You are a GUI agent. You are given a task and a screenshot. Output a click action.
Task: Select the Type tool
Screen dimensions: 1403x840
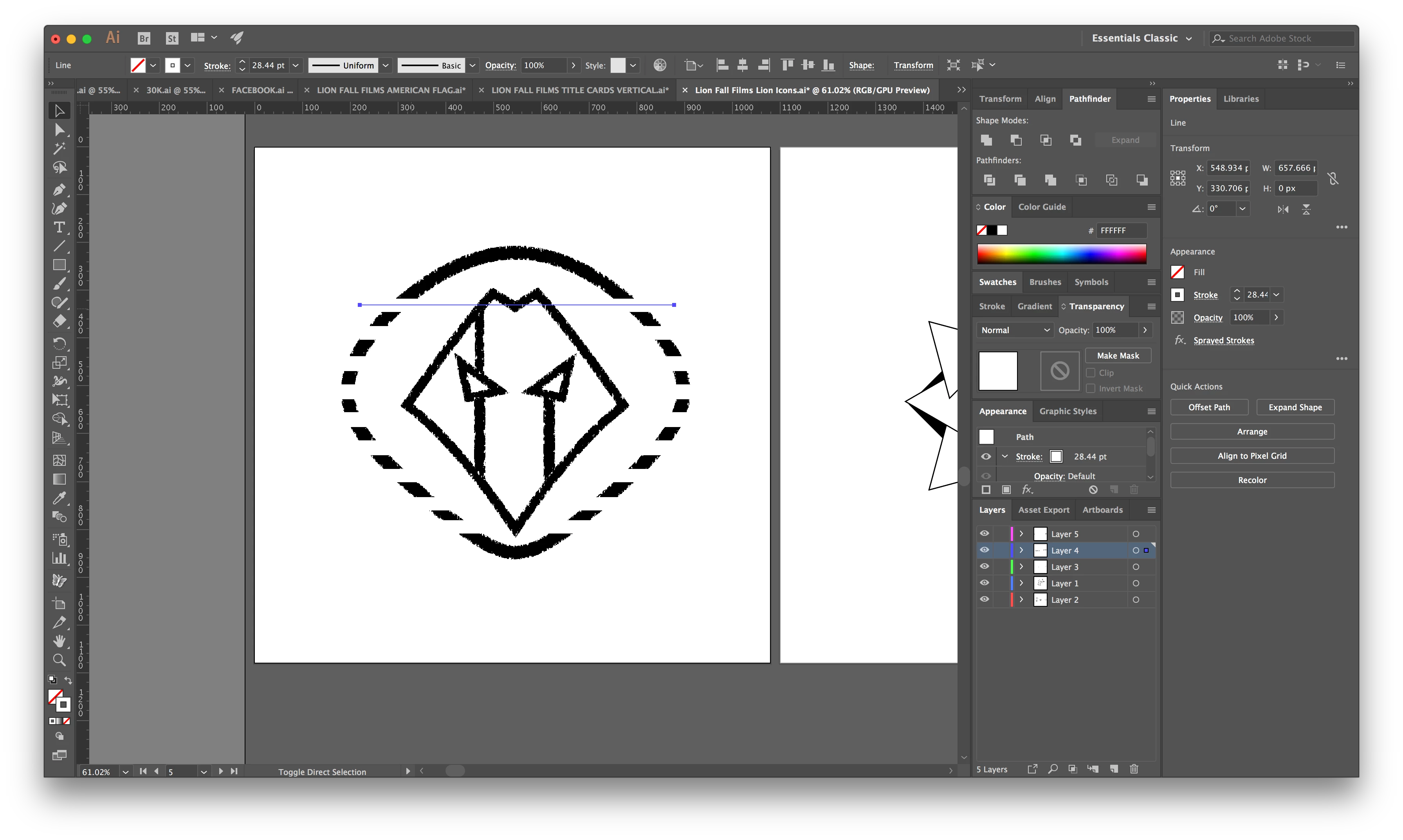click(59, 227)
